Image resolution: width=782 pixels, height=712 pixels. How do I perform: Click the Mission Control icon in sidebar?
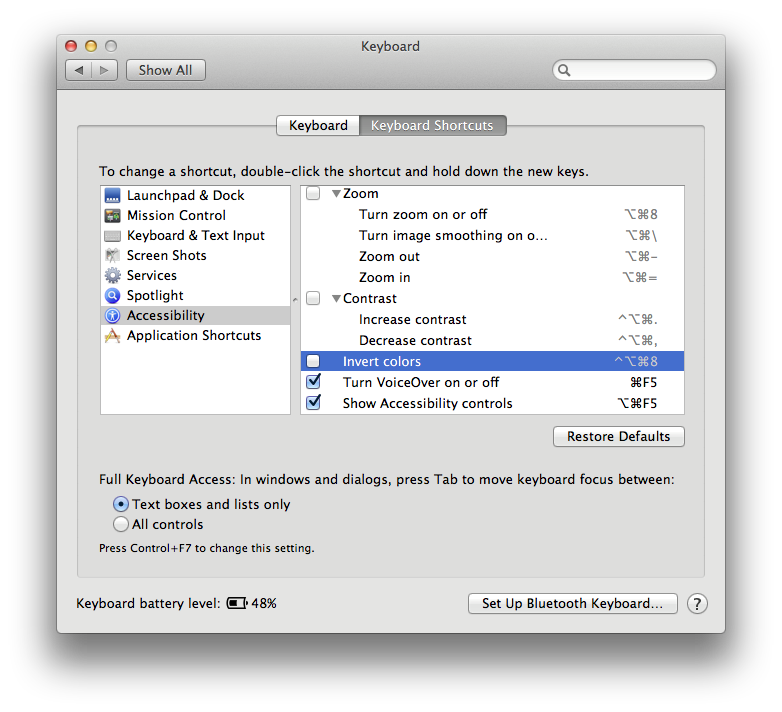click(x=112, y=215)
